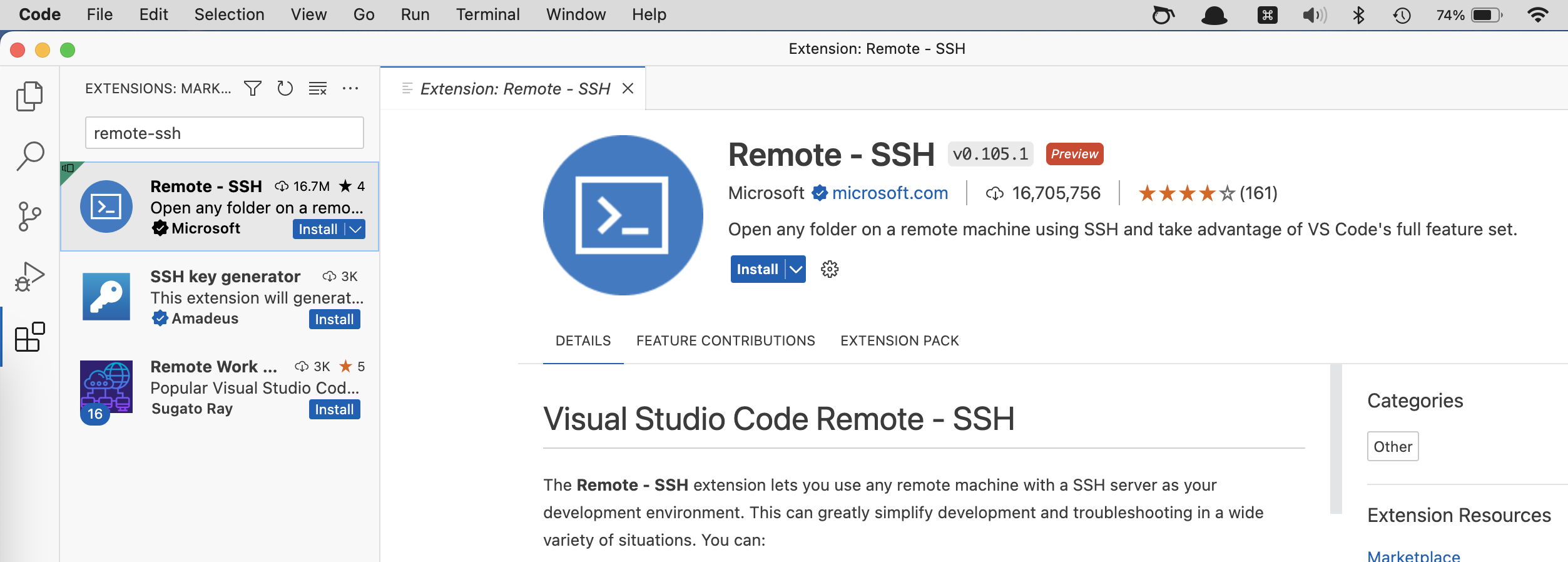Switch to the Extension Pack tab
This screenshot has height=562, width=1568.
click(900, 340)
